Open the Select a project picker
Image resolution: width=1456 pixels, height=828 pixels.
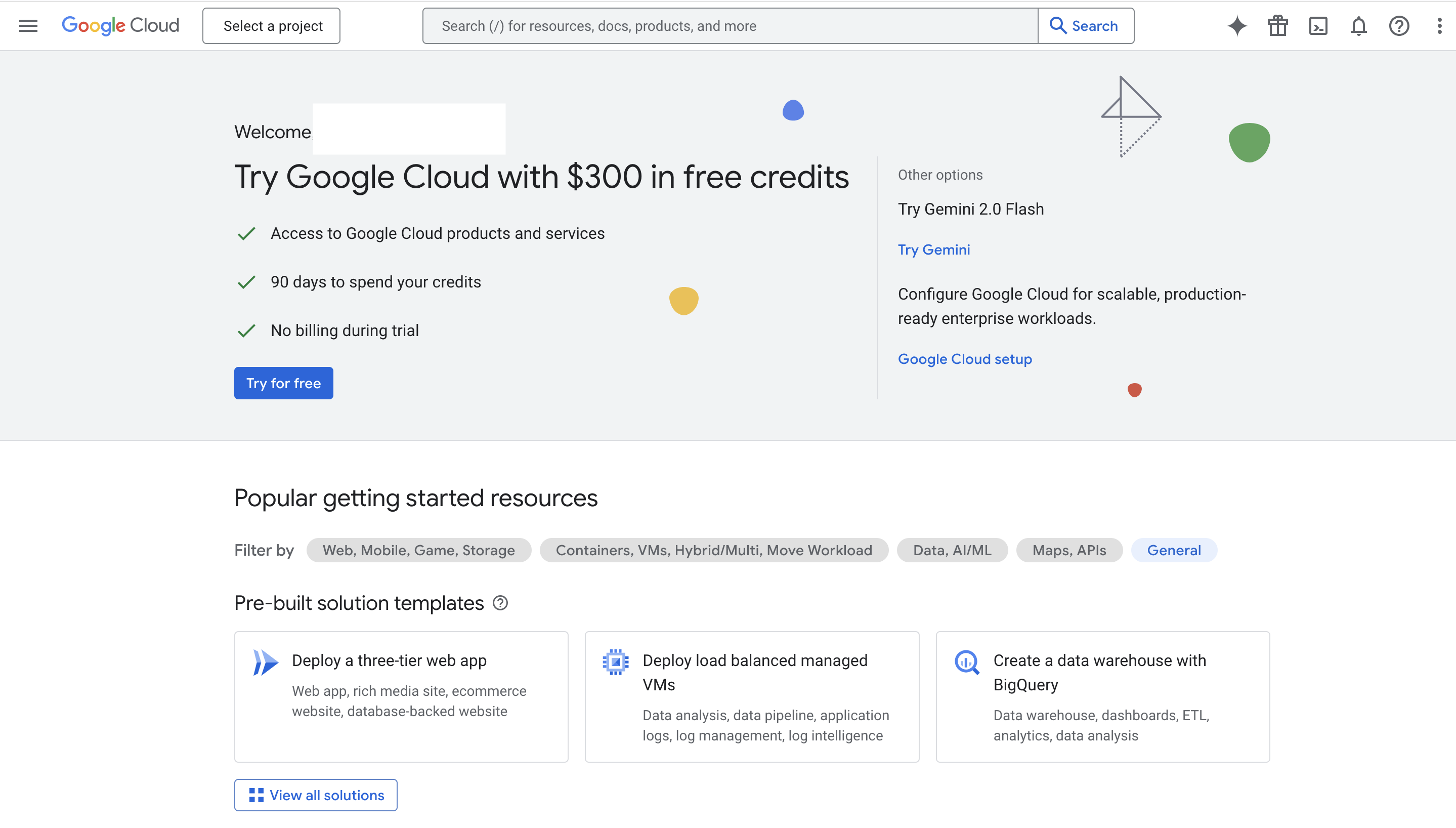pos(272,26)
